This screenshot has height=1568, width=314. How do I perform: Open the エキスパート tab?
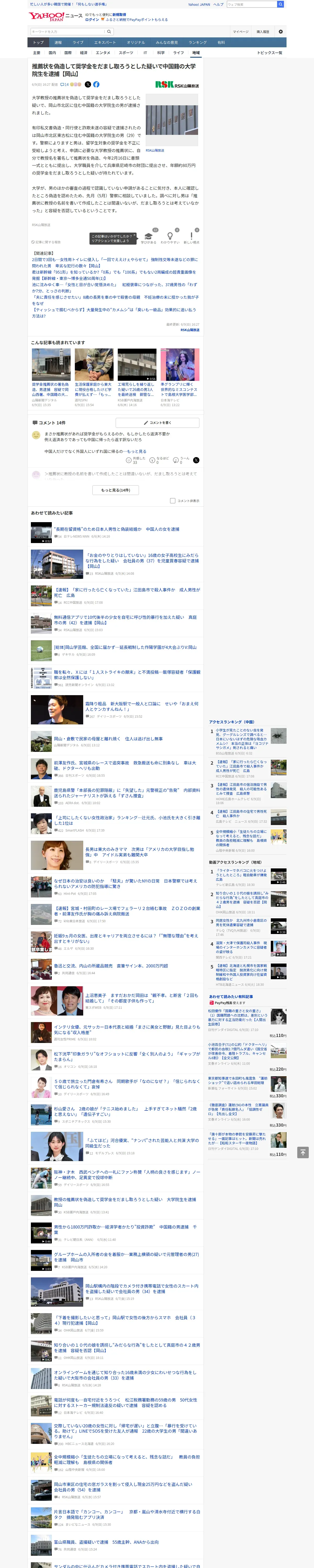(x=105, y=43)
